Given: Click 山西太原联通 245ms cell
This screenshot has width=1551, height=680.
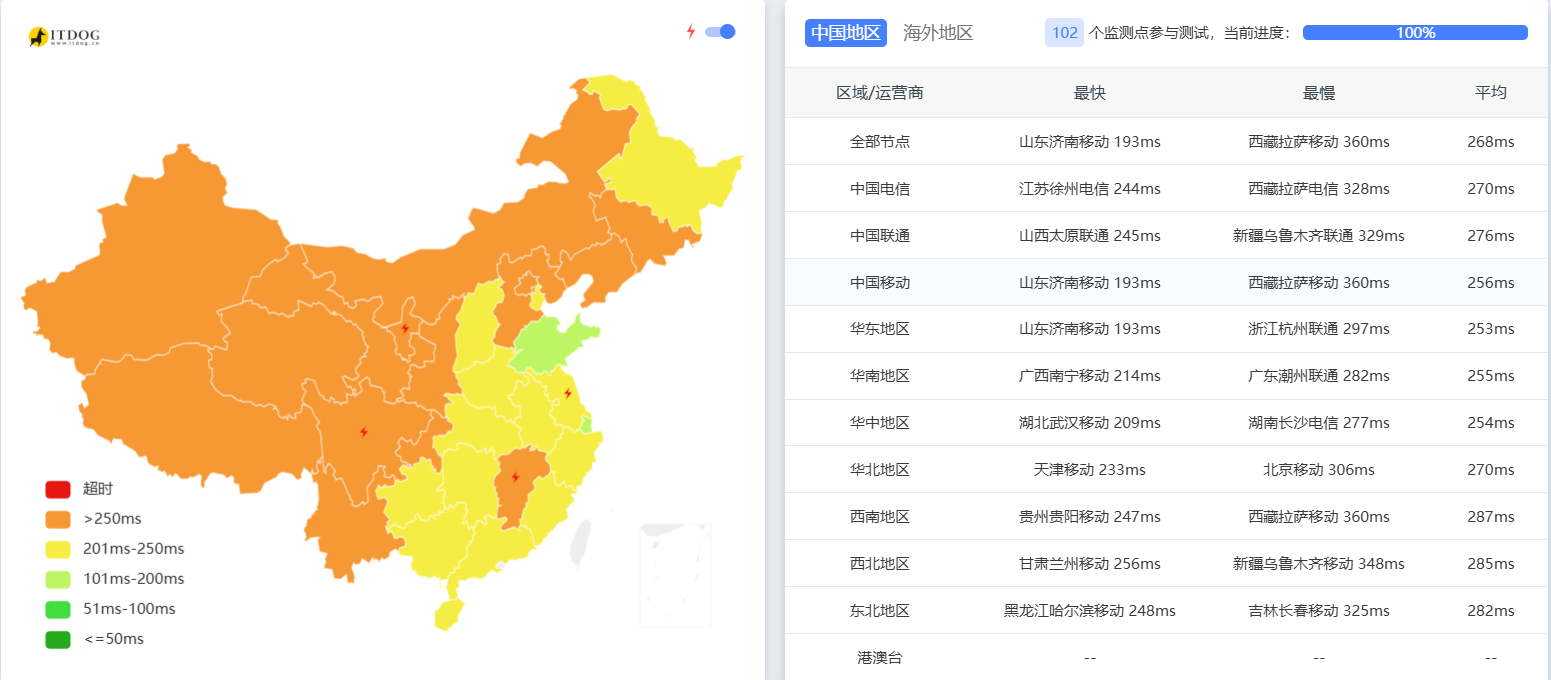Looking at the screenshot, I should coord(1090,236).
